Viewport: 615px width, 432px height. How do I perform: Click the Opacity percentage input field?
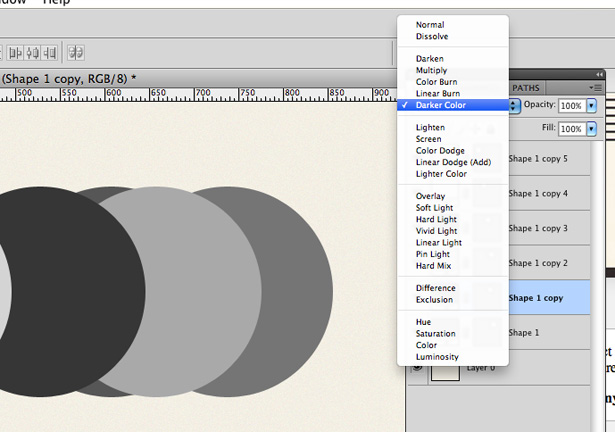click(x=572, y=106)
